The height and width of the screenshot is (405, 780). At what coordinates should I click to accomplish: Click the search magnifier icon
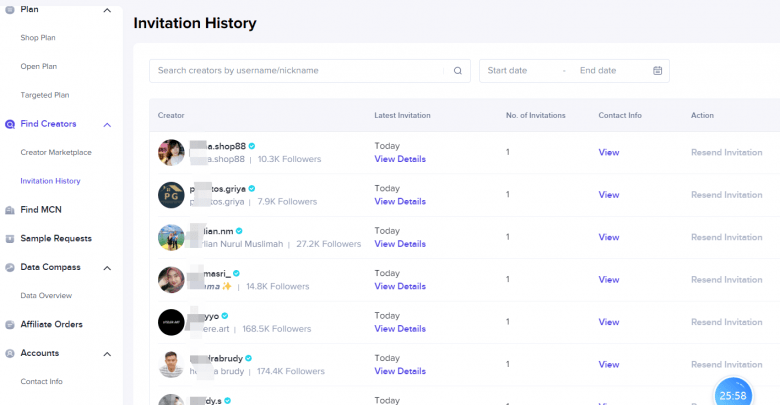[x=458, y=71]
